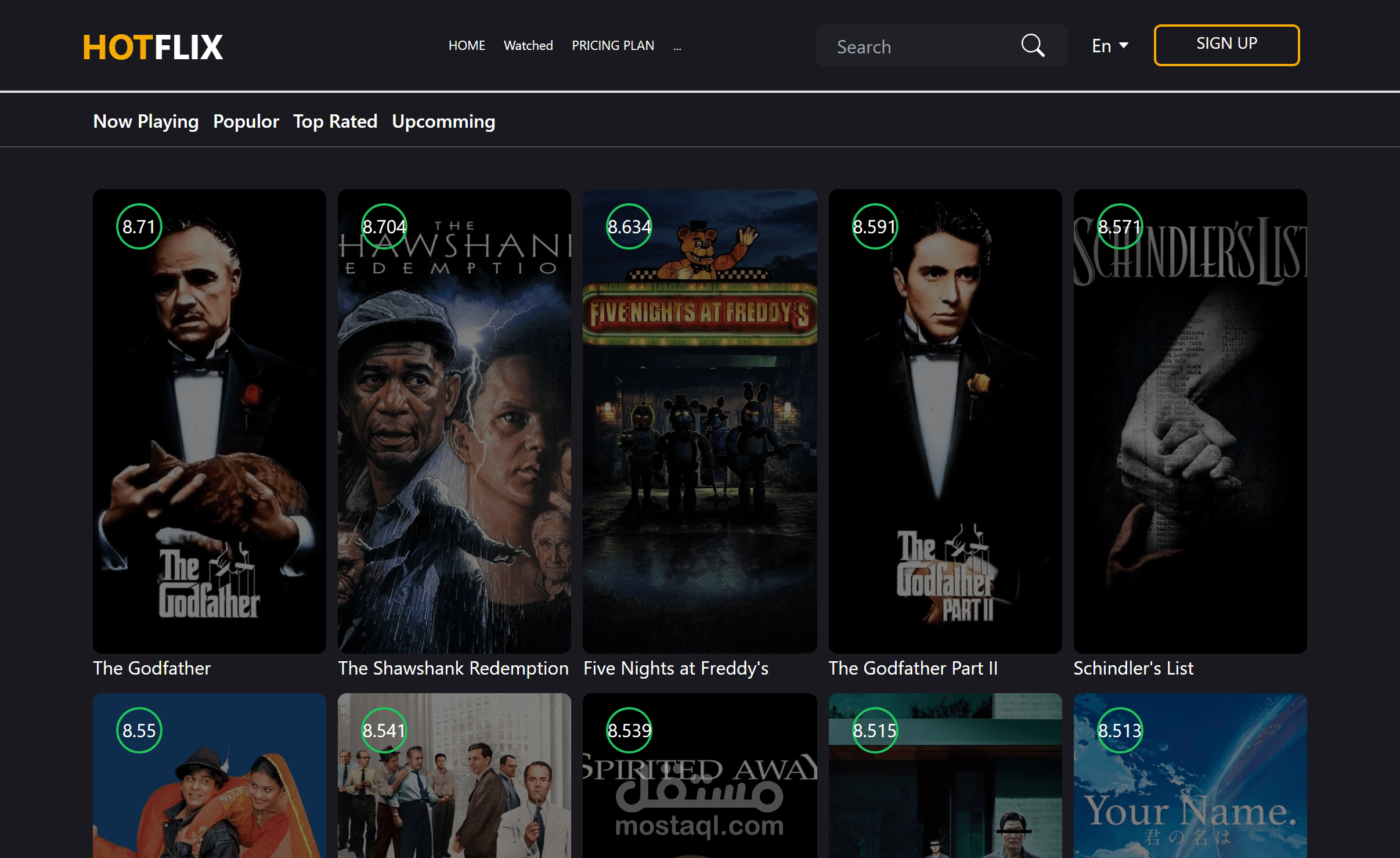Click the HOTFLIX logo
Viewport: 1400px width, 858px height.
(x=153, y=47)
